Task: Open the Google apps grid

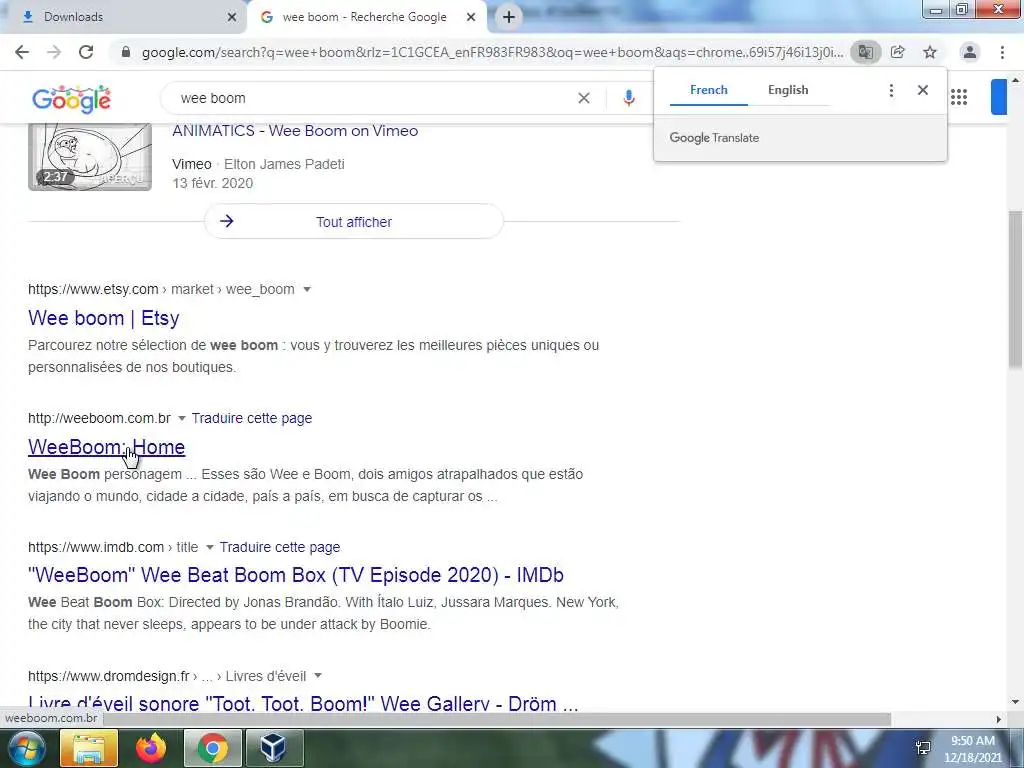Action: click(959, 97)
